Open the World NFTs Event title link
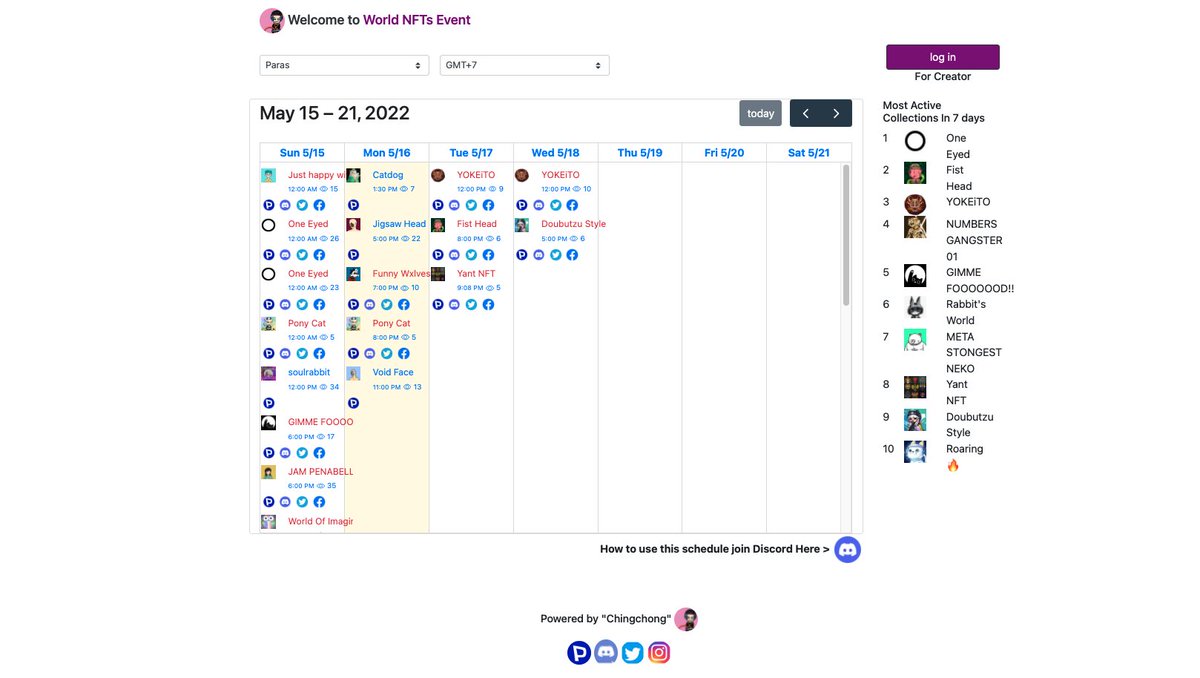The image size is (1200, 678). pos(417,20)
